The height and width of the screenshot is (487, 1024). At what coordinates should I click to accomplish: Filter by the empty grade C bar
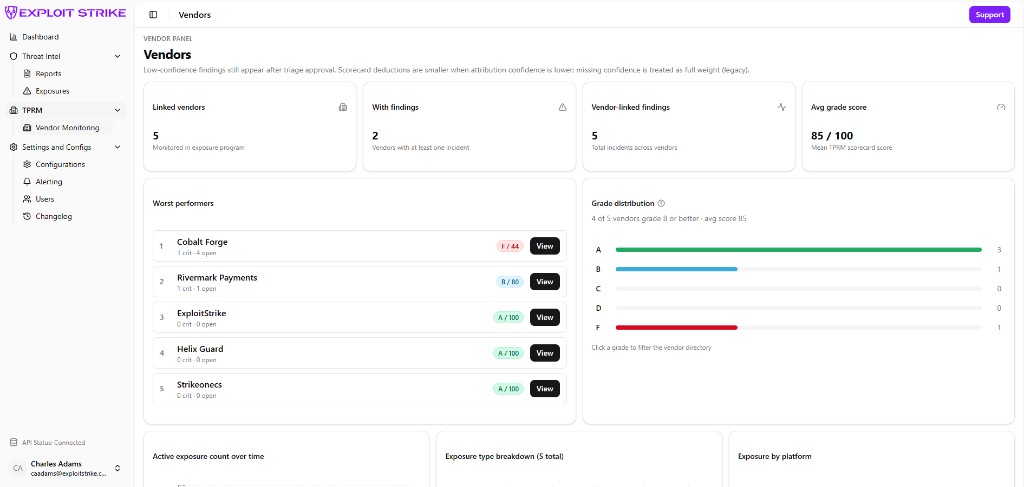(799, 289)
